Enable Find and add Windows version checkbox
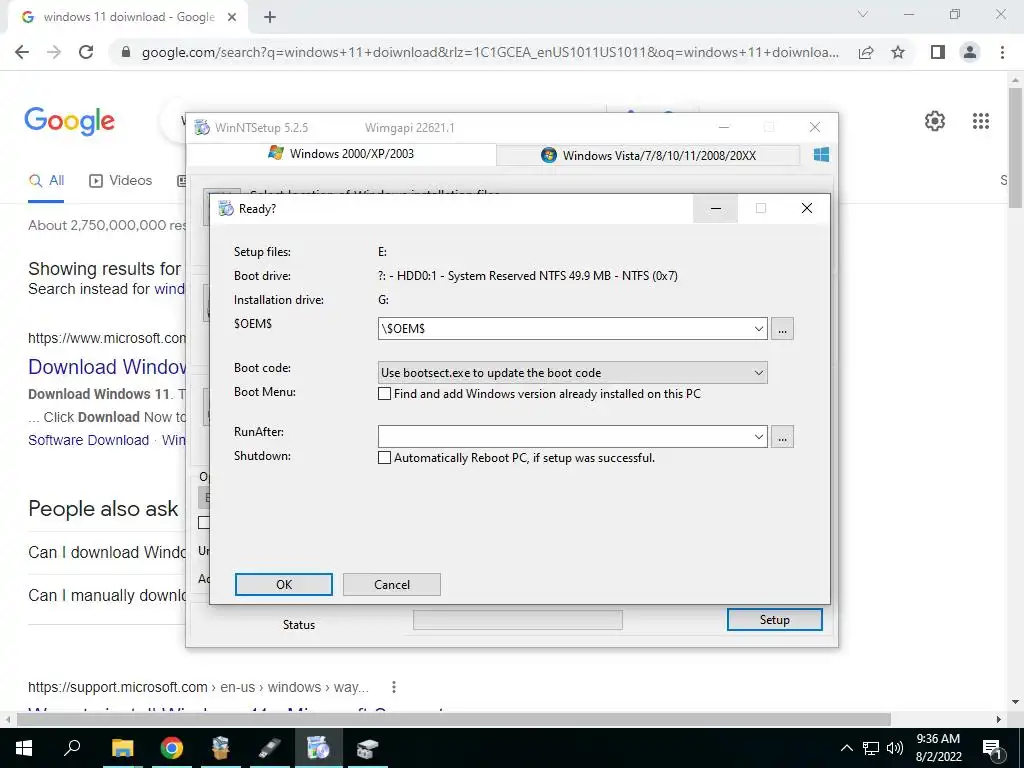The width and height of the screenshot is (1024, 768). tap(385, 394)
